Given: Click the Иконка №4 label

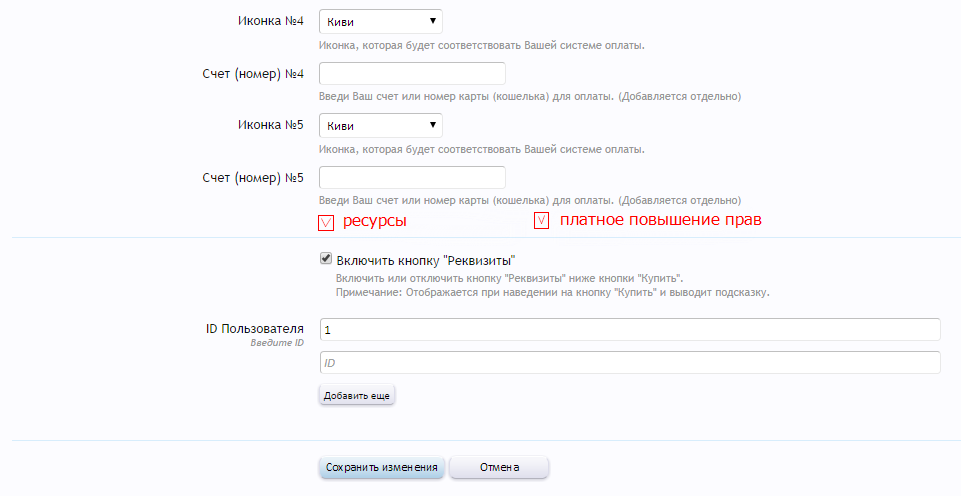Looking at the screenshot, I should coord(270,21).
